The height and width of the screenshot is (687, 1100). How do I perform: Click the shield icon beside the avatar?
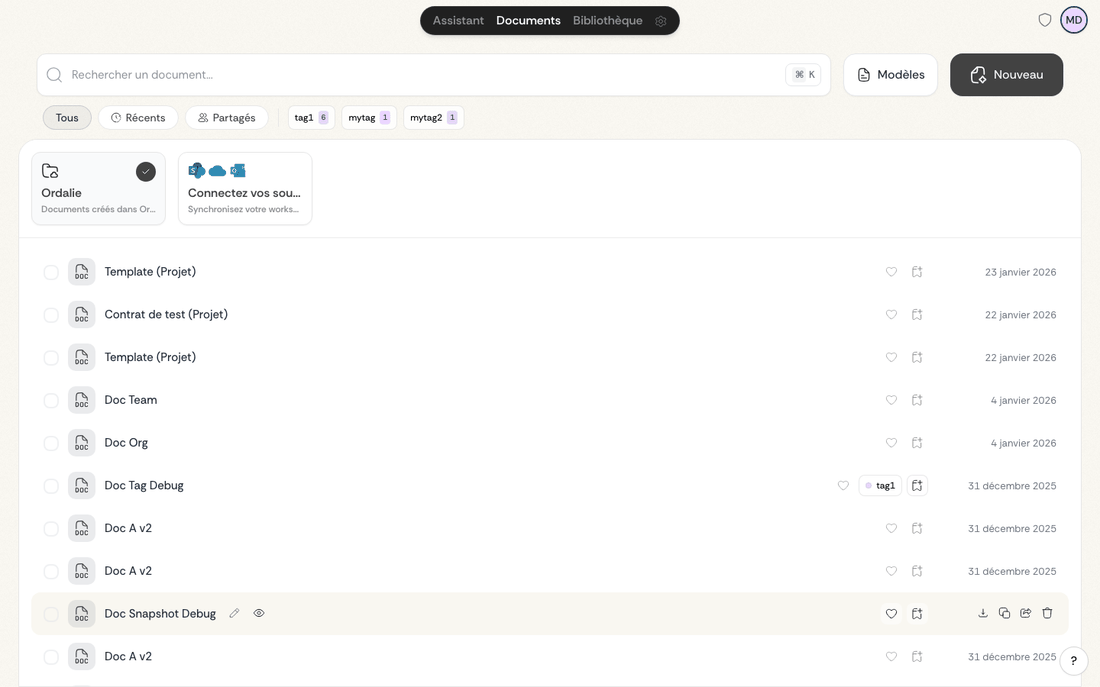click(x=1045, y=20)
